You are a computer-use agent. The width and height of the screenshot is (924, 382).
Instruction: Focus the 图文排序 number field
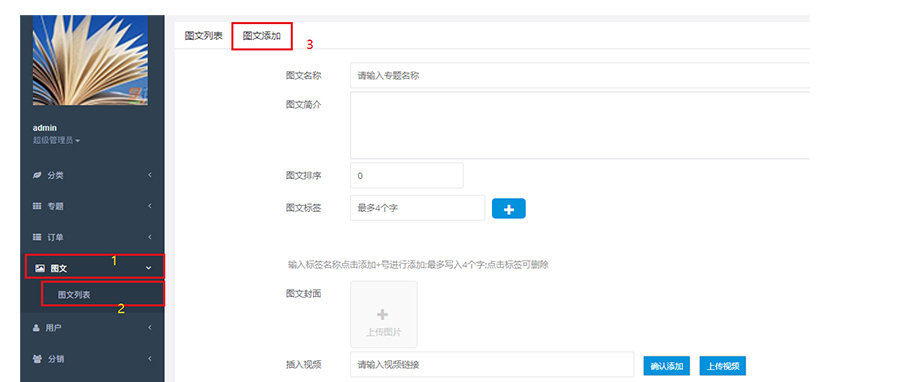click(407, 176)
